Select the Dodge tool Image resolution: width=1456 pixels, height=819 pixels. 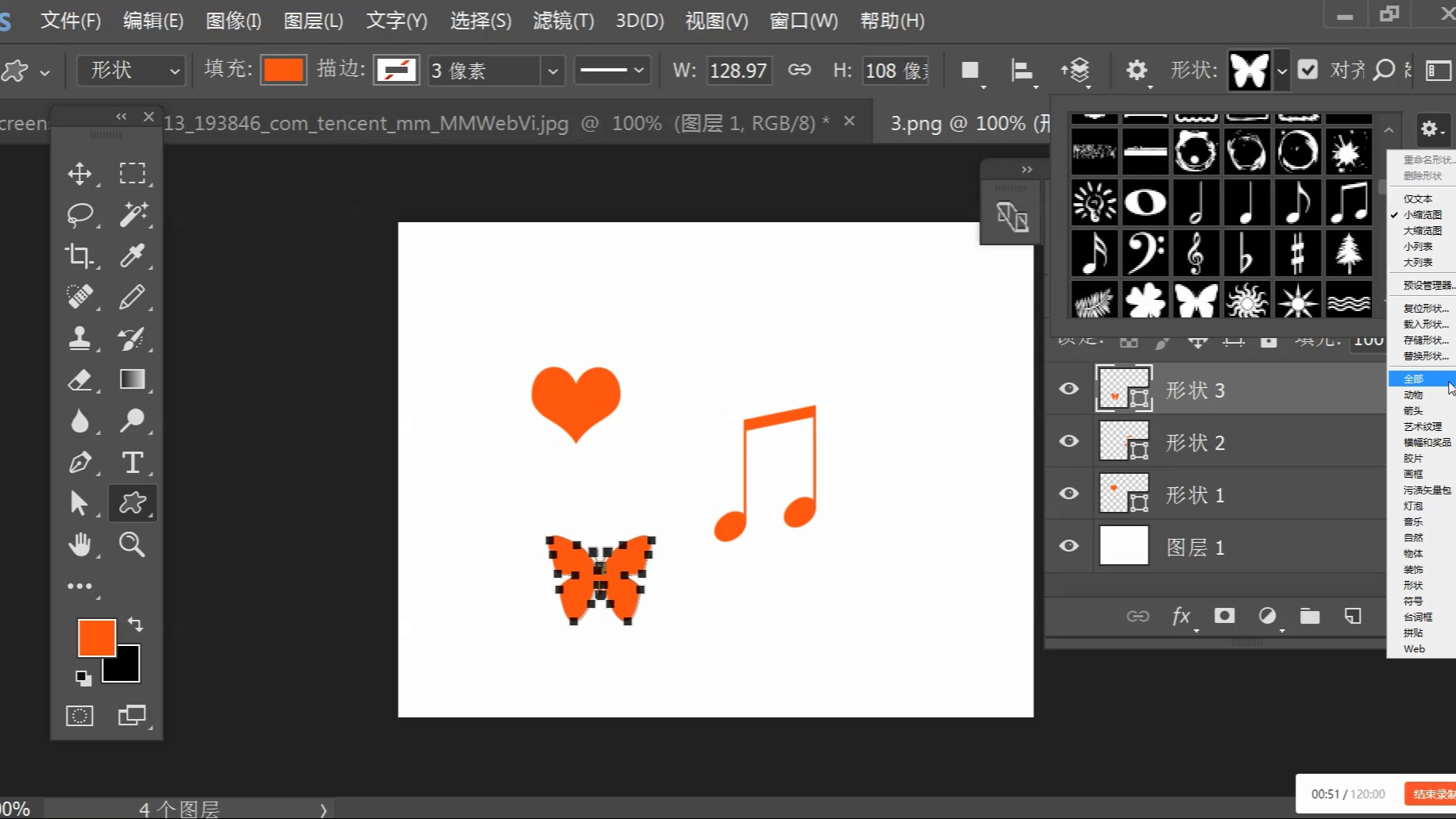pos(133,421)
